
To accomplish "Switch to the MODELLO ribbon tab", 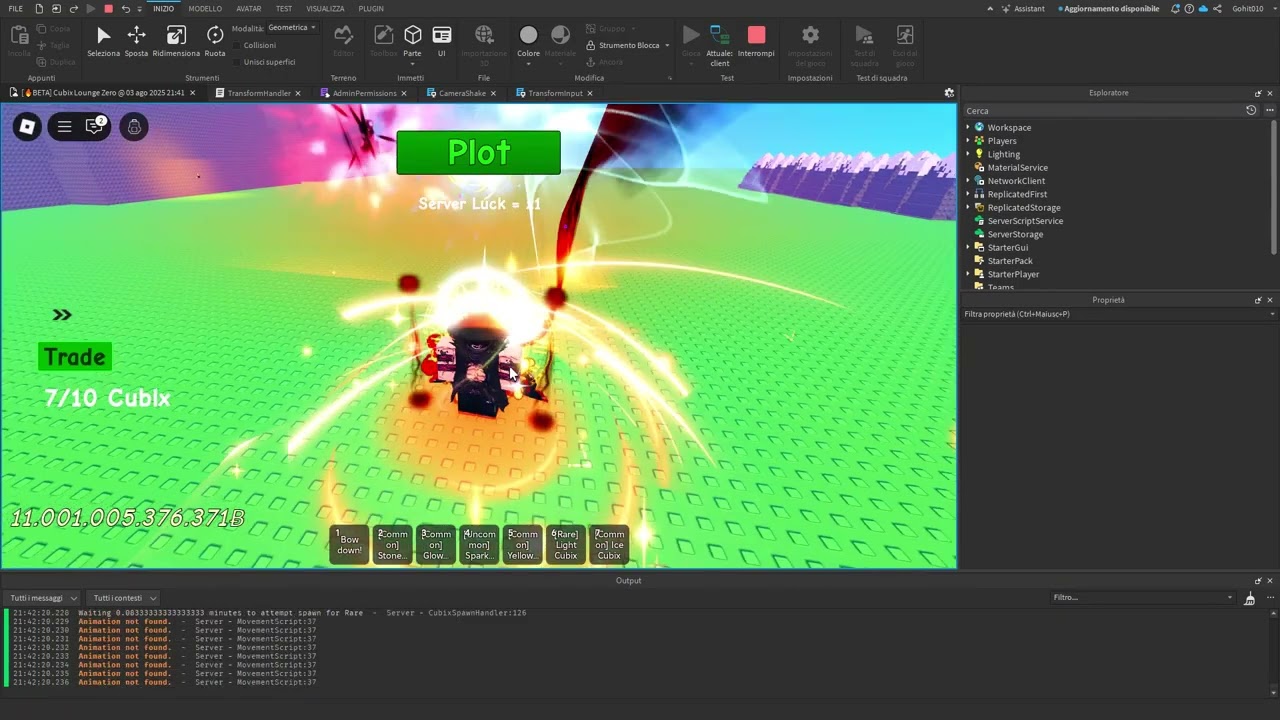I will point(205,9).
